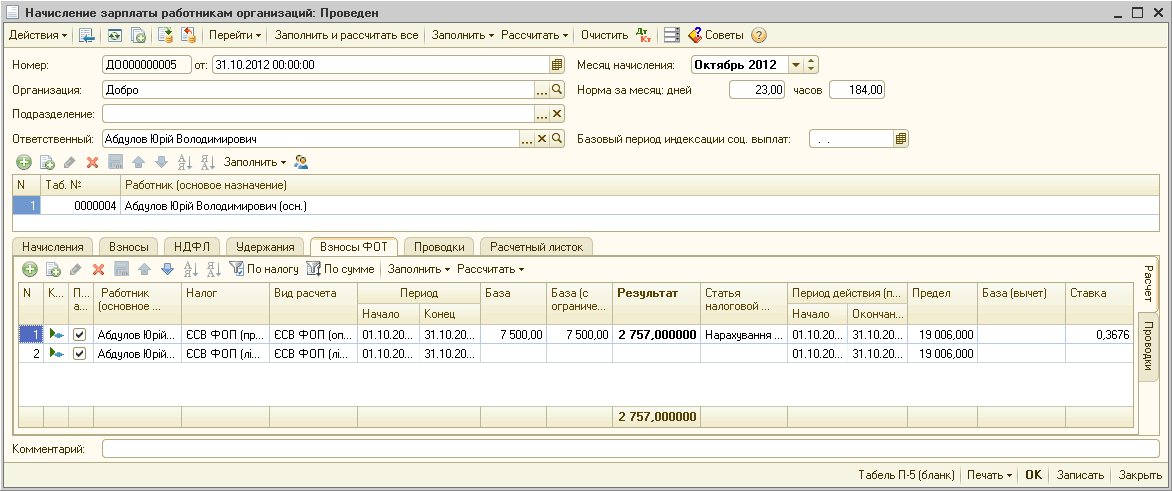Click the list settings icon before Советы
1172x491 pixels.
point(672,35)
